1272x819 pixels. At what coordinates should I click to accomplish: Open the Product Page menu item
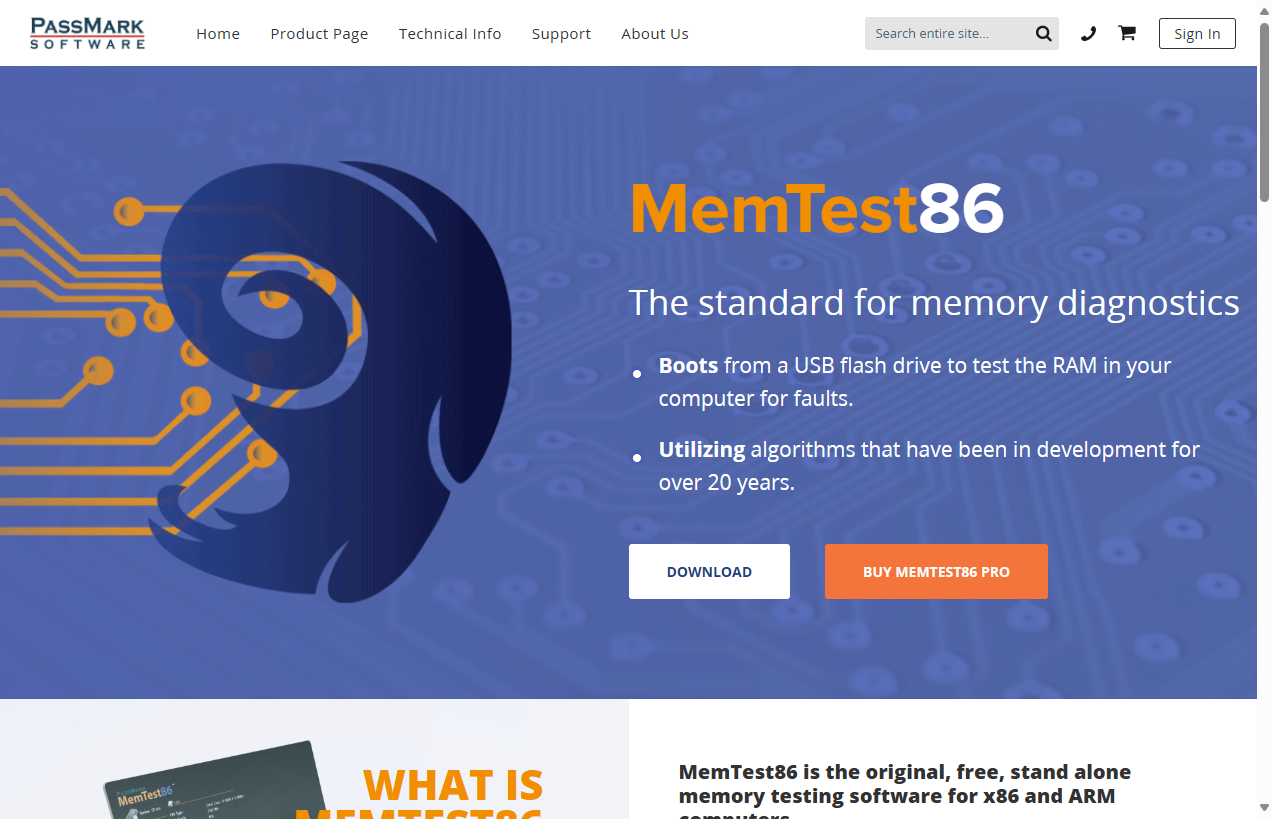click(x=319, y=33)
